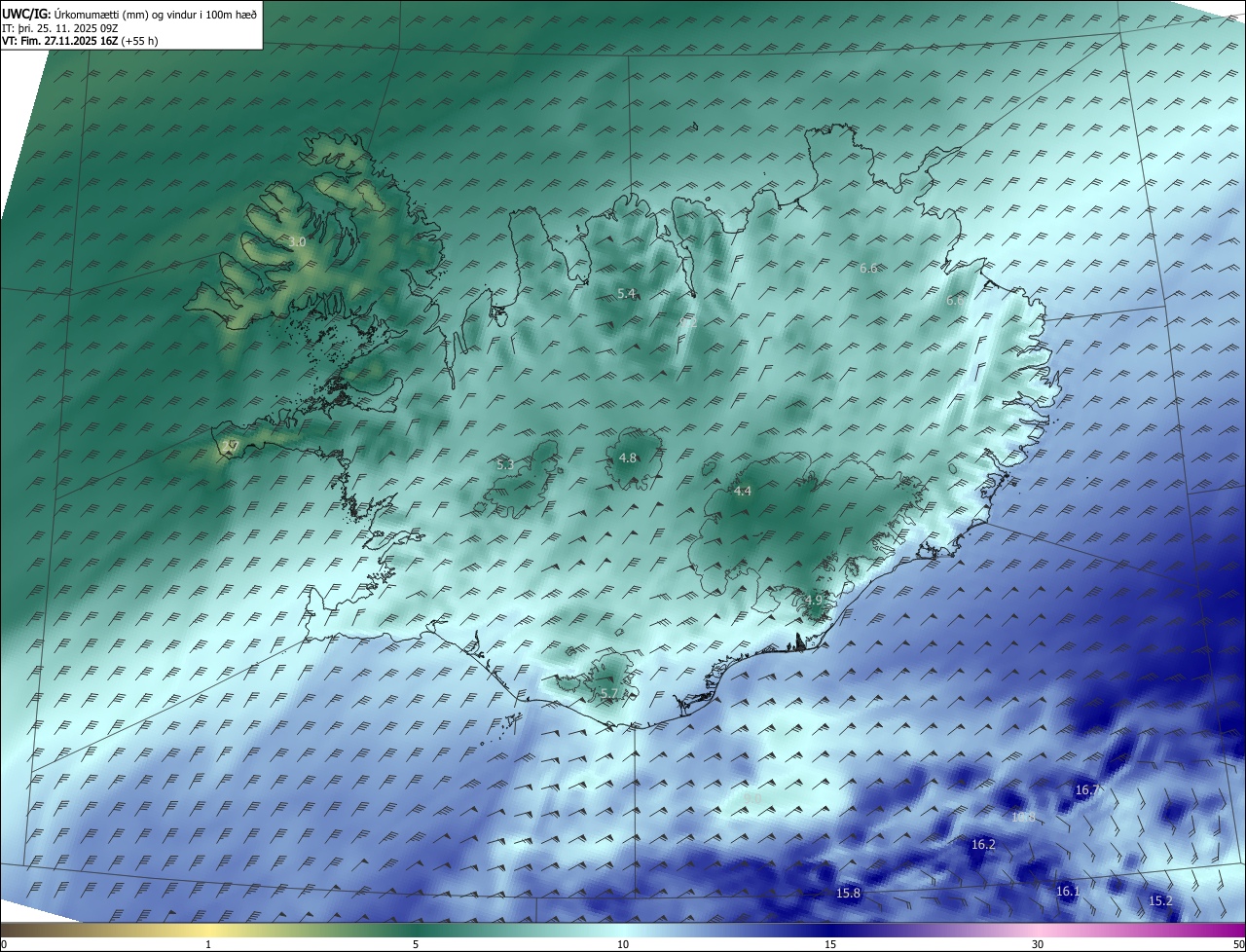Click the 2.7 value on the Snæfellsnes peninsula
The image size is (1246, 952).
click(x=230, y=446)
